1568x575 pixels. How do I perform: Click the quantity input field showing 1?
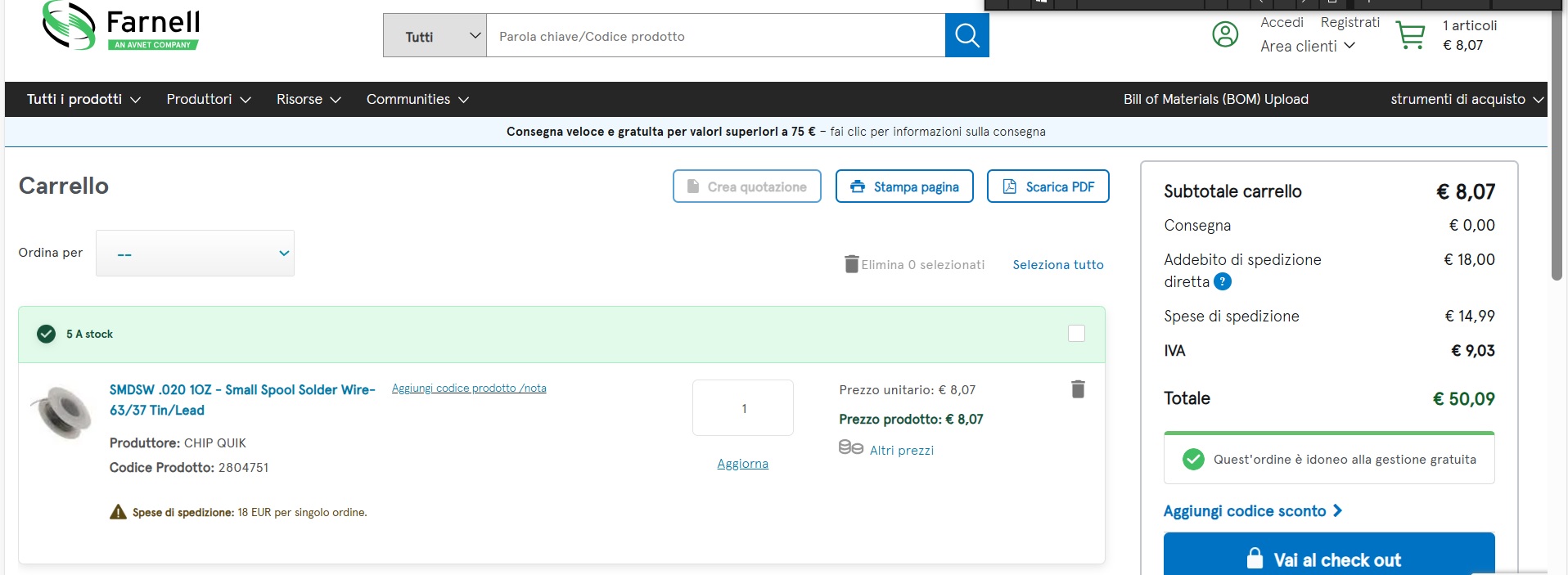pos(743,408)
